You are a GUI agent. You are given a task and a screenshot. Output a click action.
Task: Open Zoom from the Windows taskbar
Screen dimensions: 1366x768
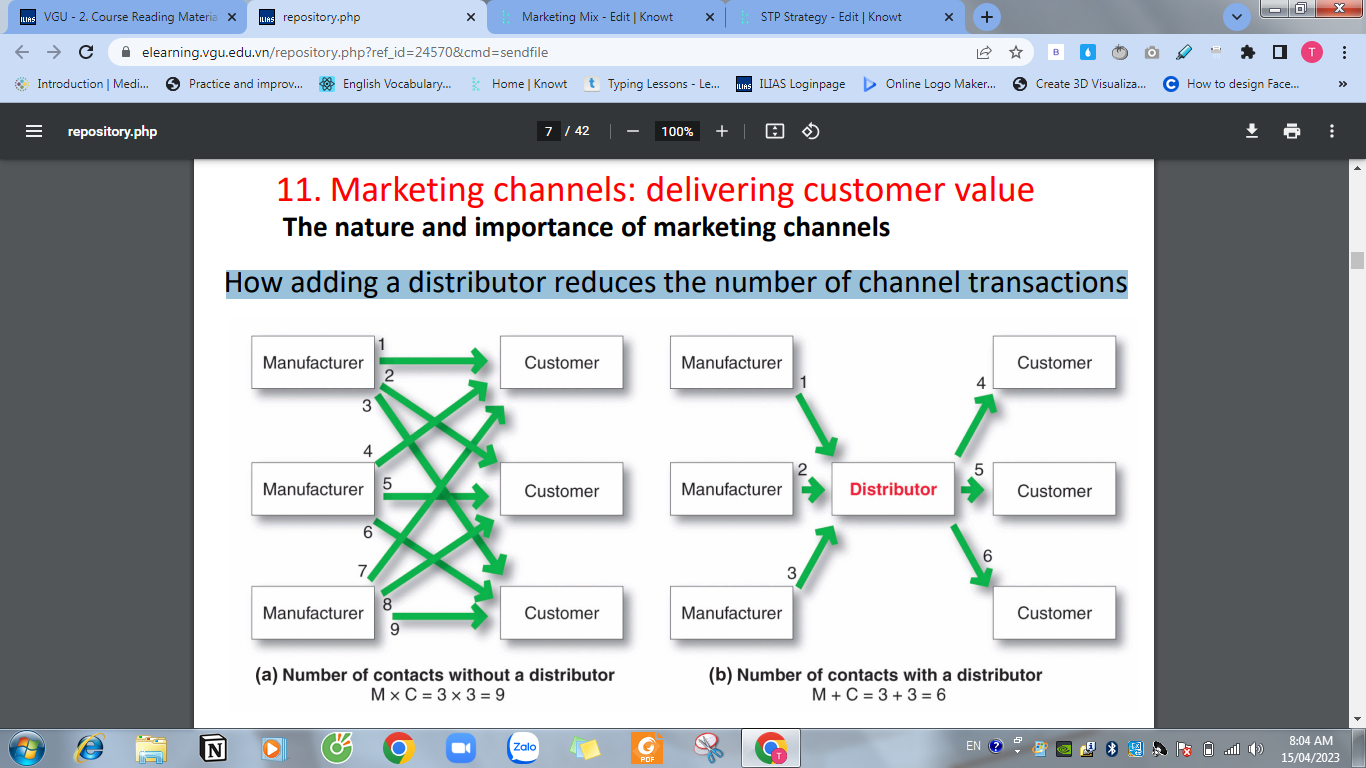click(x=460, y=747)
